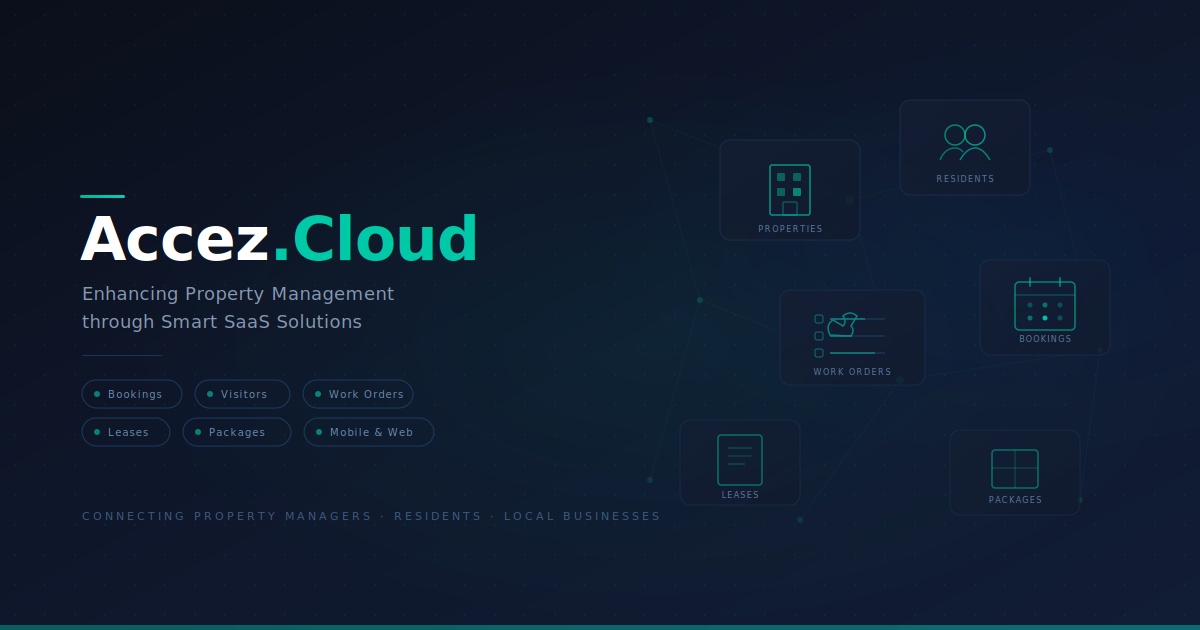Click the tagline about Smart SaaS Solutions

(238, 308)
